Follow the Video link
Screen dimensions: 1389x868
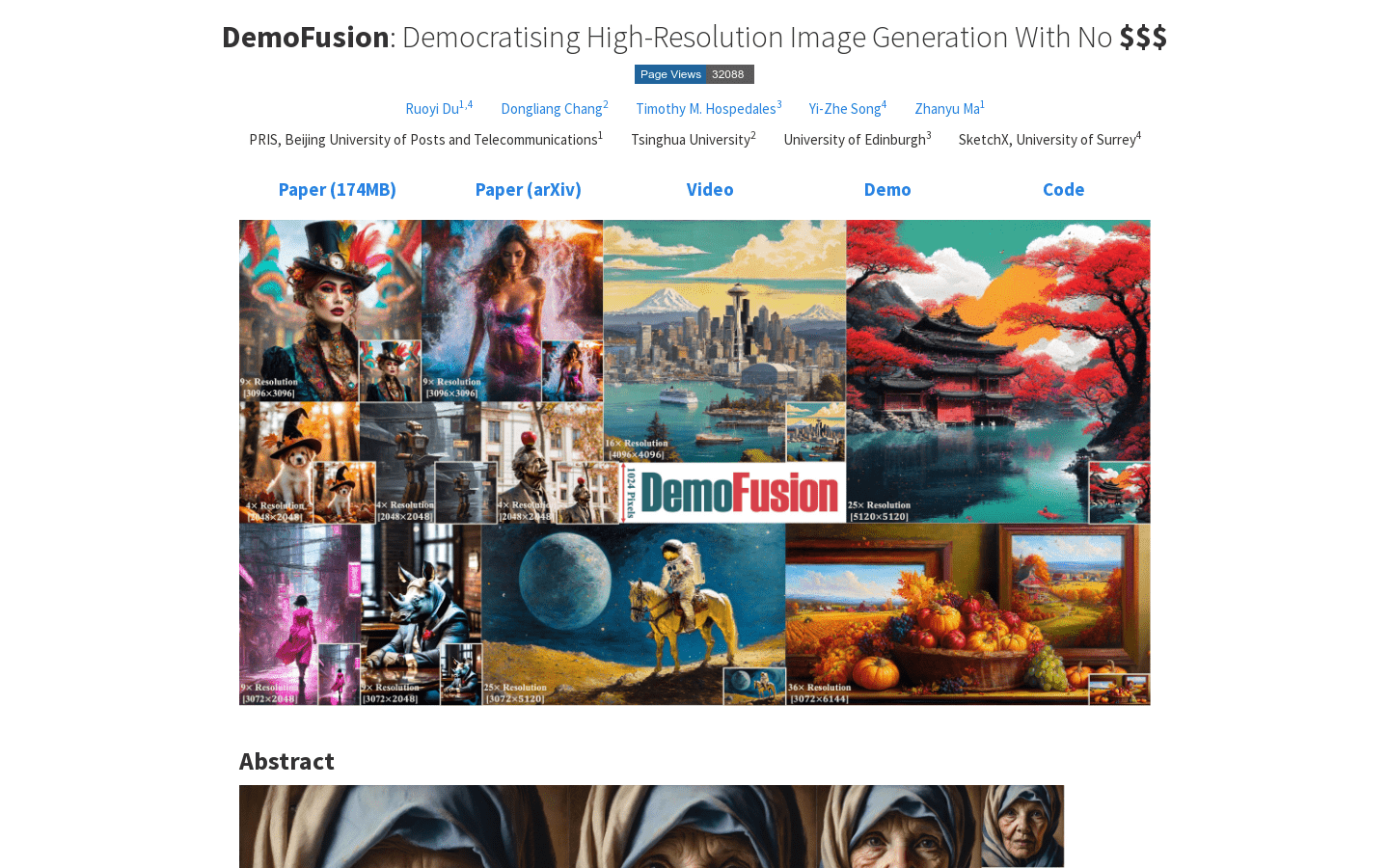pos(710,190)
